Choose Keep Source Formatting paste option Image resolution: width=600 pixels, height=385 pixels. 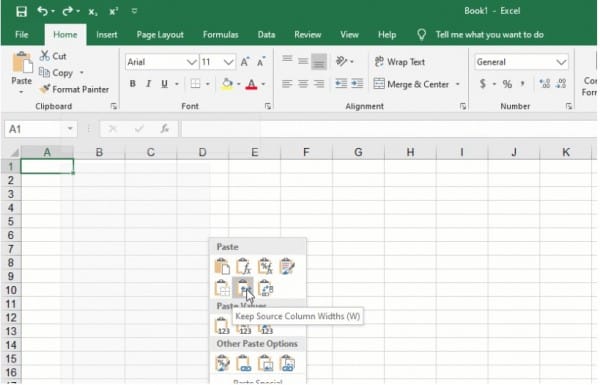287,266
